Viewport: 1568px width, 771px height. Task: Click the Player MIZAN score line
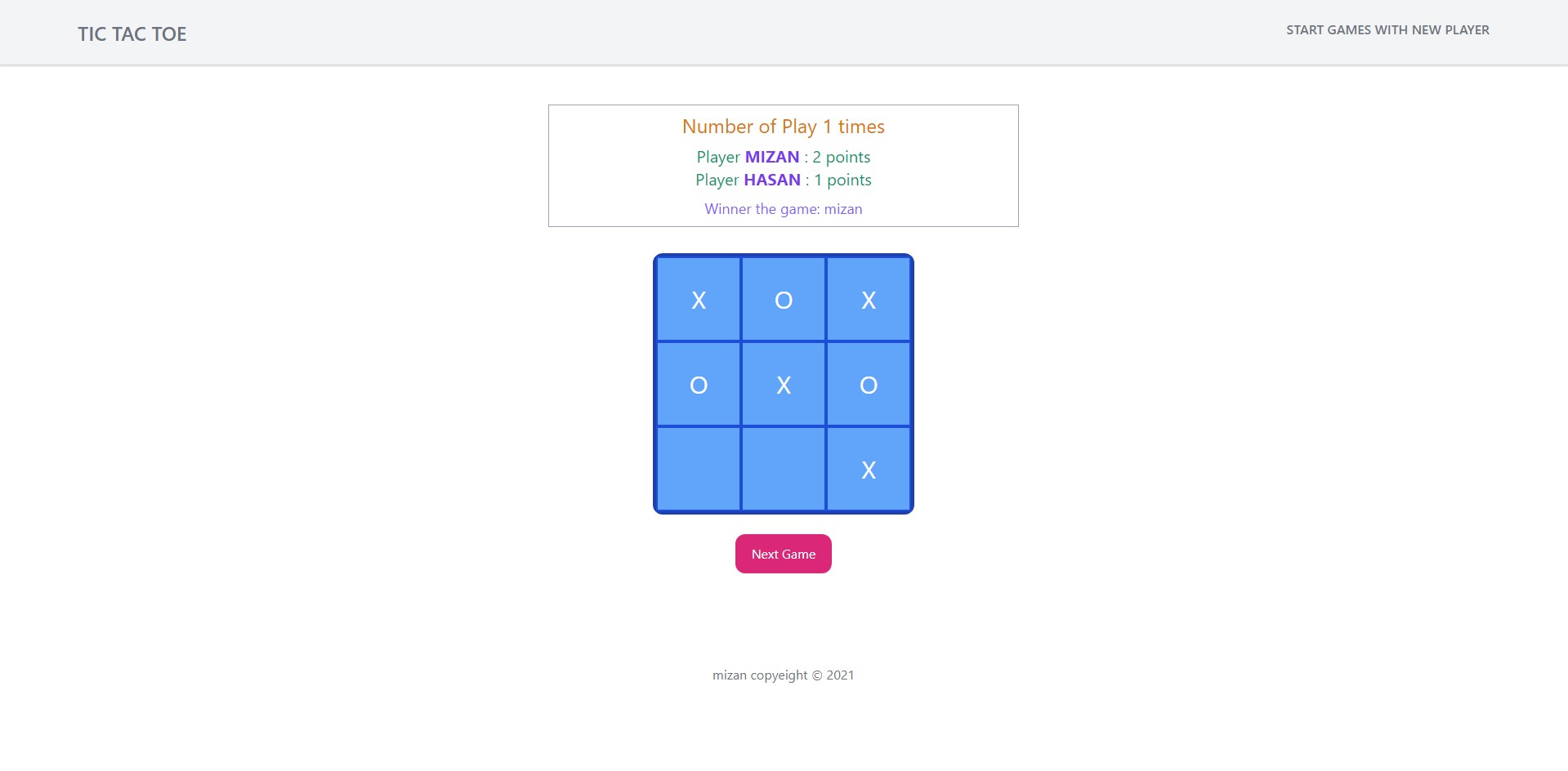pyautogui.click(x=782, y=157)
